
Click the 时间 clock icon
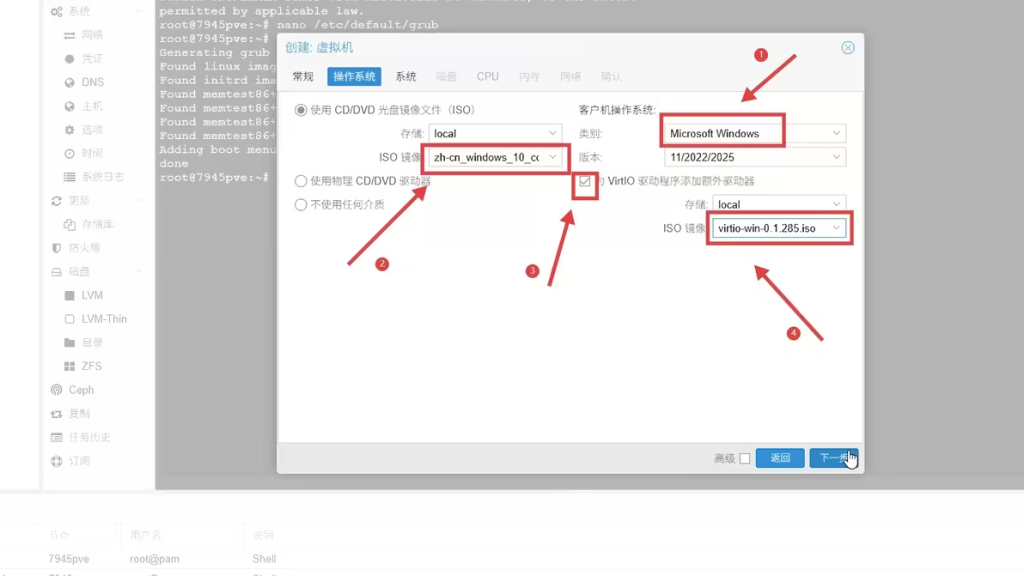click(70, 153)
